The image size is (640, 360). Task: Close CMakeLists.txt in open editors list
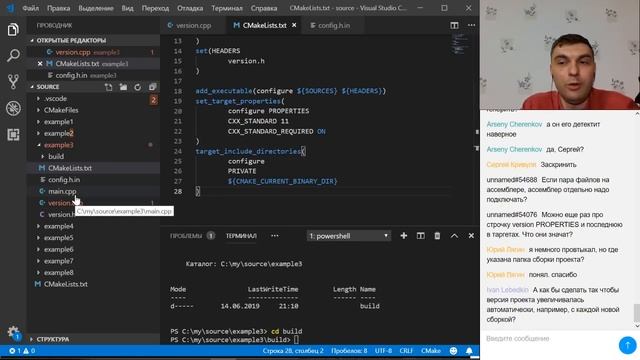(40, 64)
